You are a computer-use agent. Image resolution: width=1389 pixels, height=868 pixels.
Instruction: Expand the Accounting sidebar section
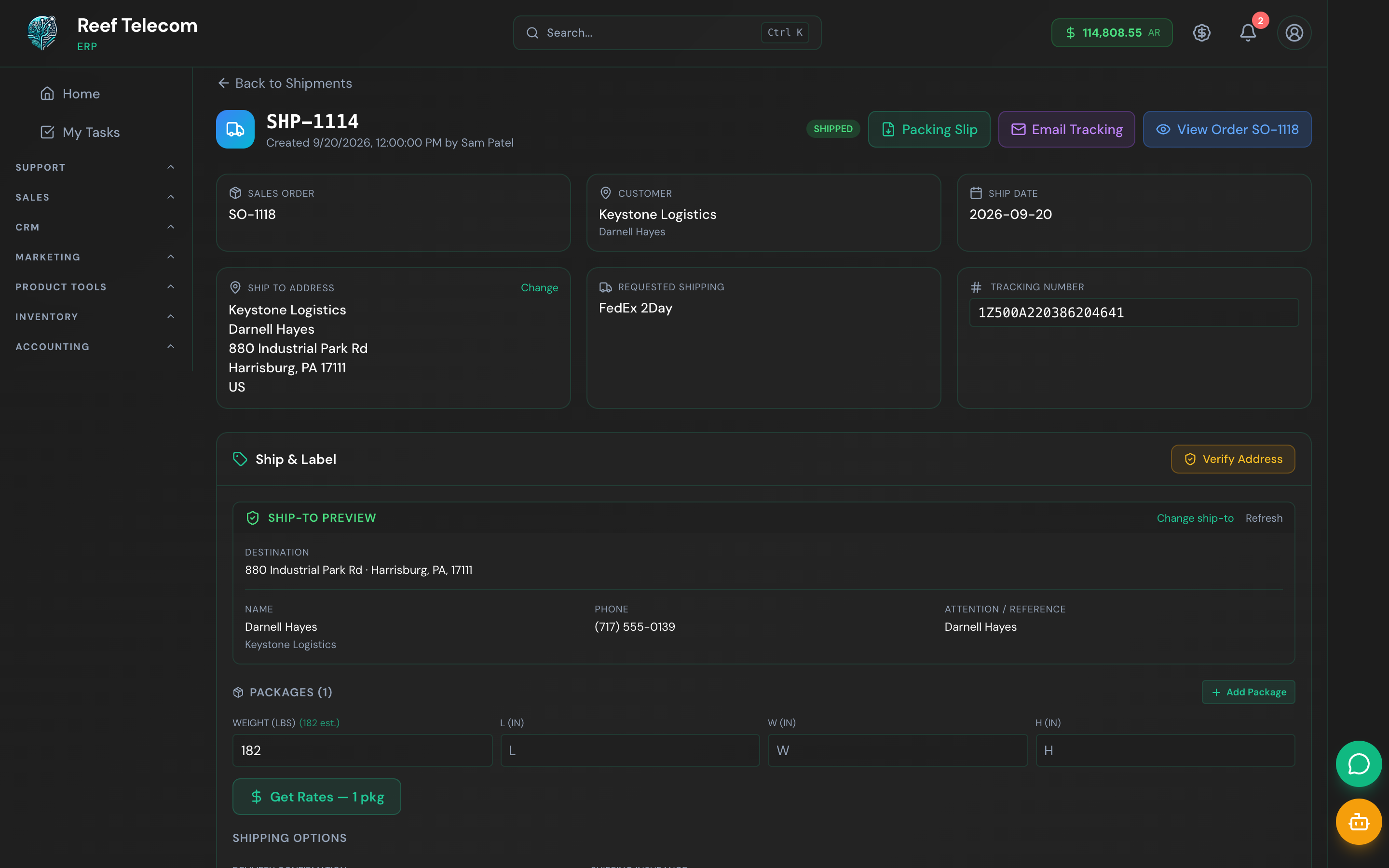click(95, 346)
